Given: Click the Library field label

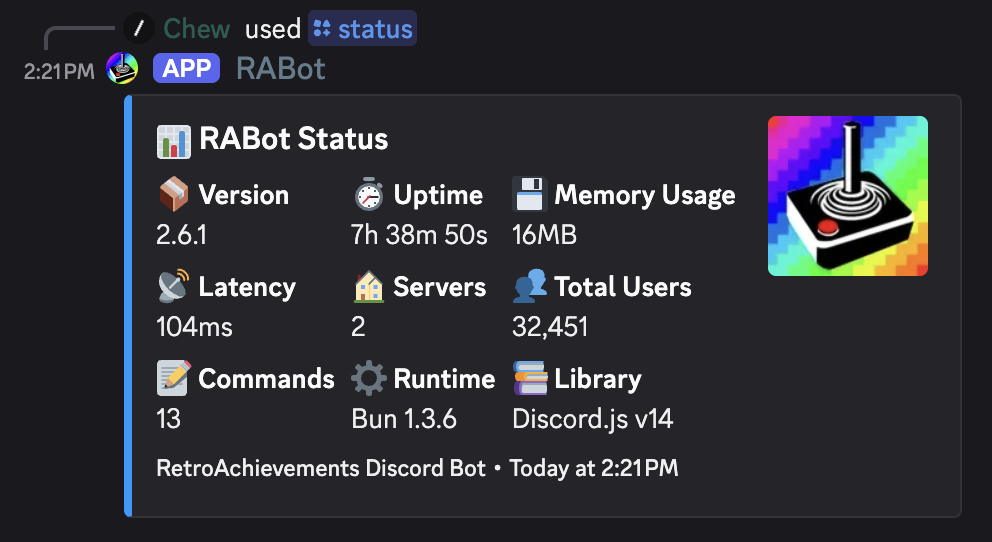Looking at the screenshot, I should [598, 379].
